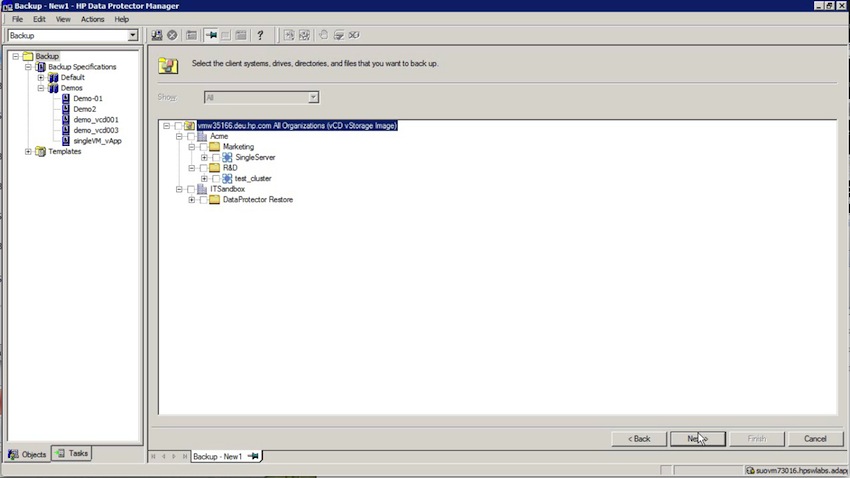Click the Acme organization building icon
Screen dimensions: 850x478
tap(202, 136)
